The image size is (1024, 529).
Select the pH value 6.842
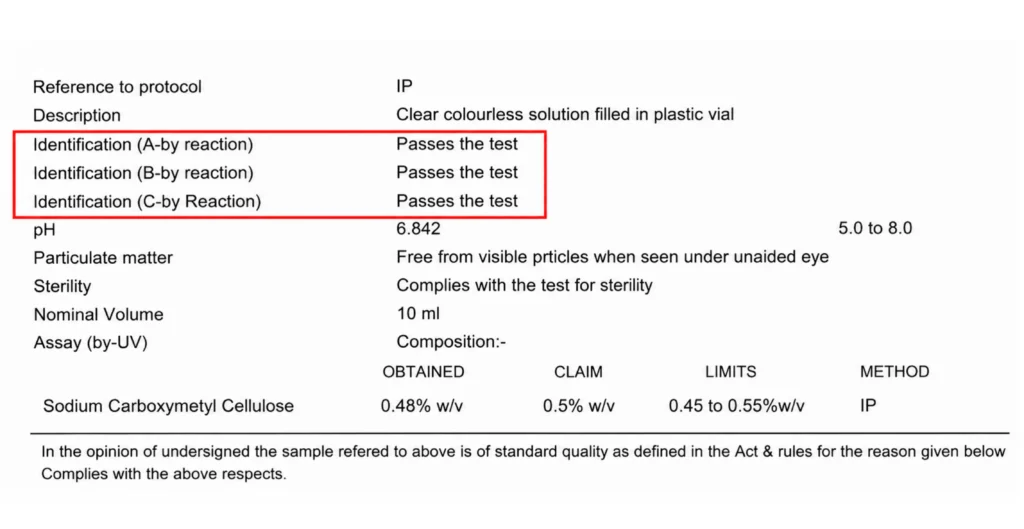[419, 229]
